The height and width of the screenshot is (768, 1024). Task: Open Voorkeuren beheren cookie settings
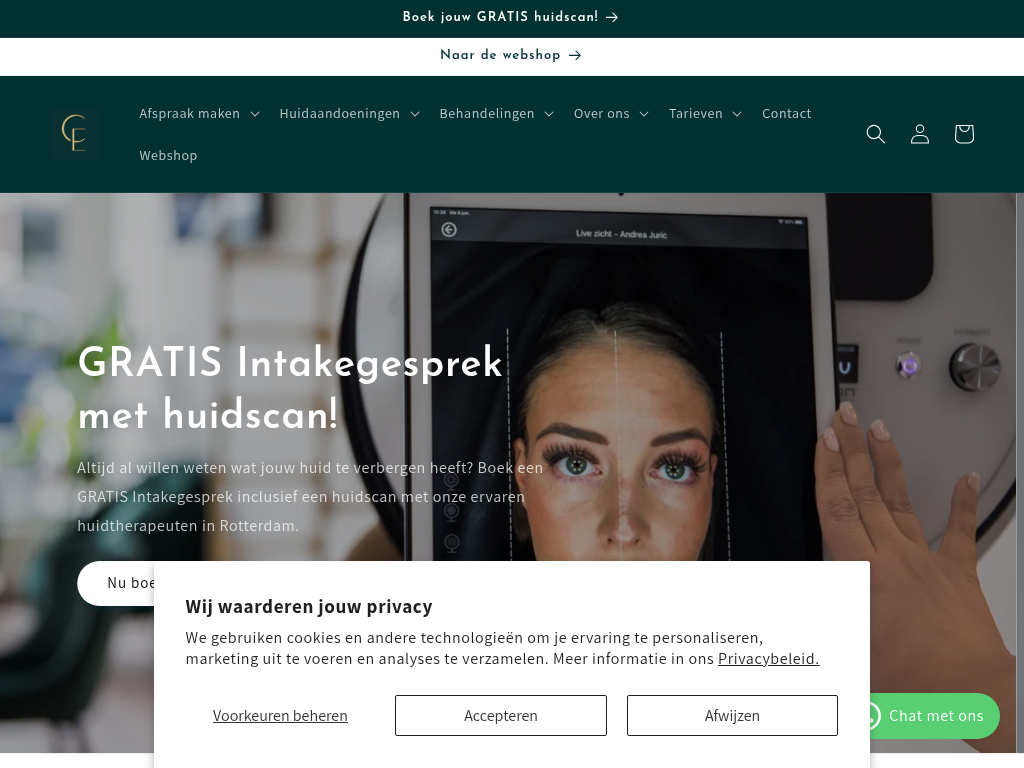click(280, 716)
